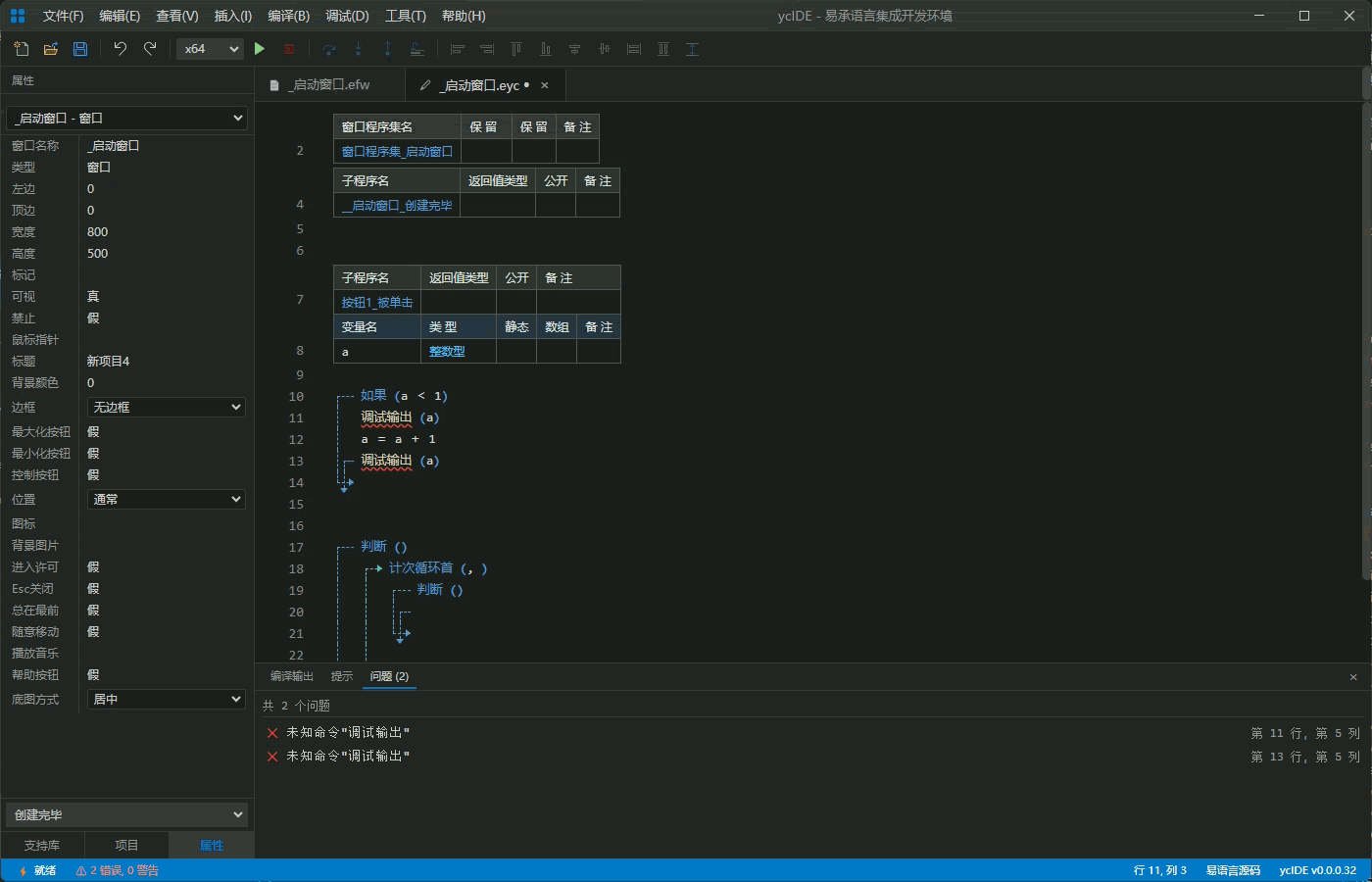Click the undo arrow icon

click(120, 49)
